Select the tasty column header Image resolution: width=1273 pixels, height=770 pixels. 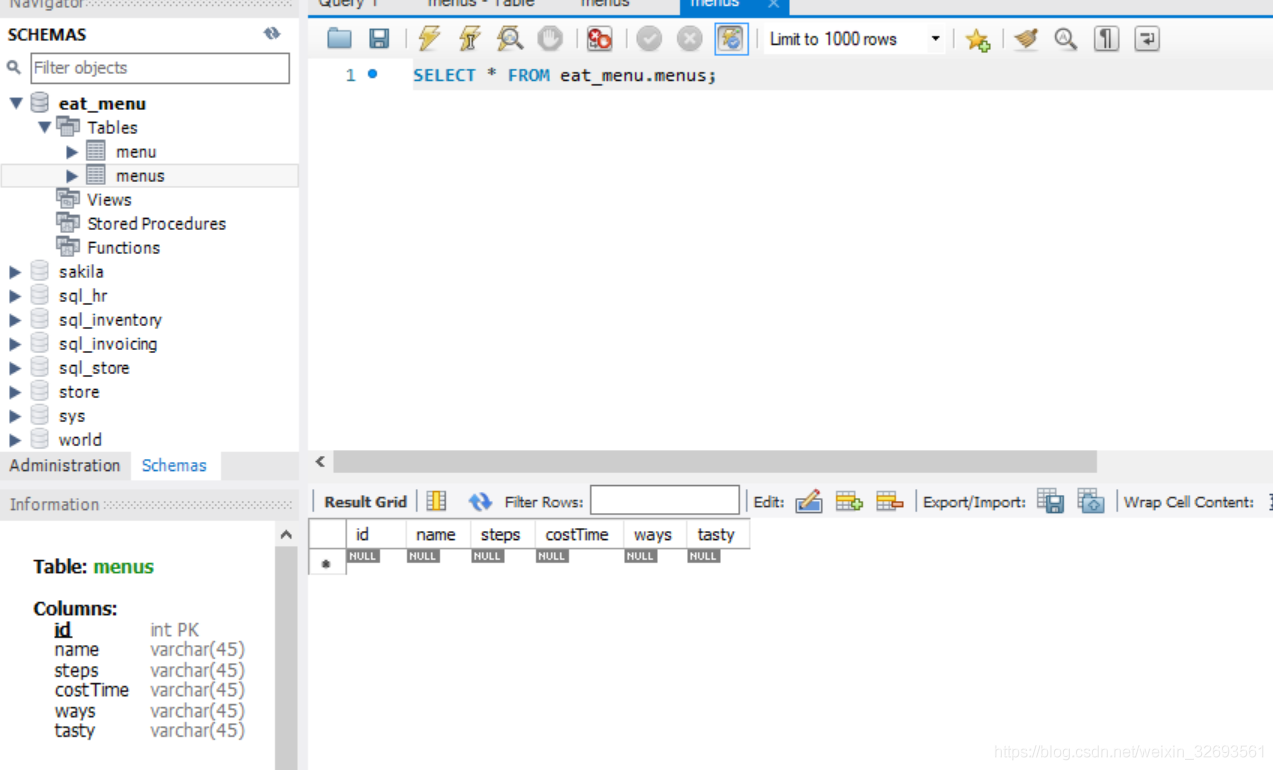pos(718,535)
